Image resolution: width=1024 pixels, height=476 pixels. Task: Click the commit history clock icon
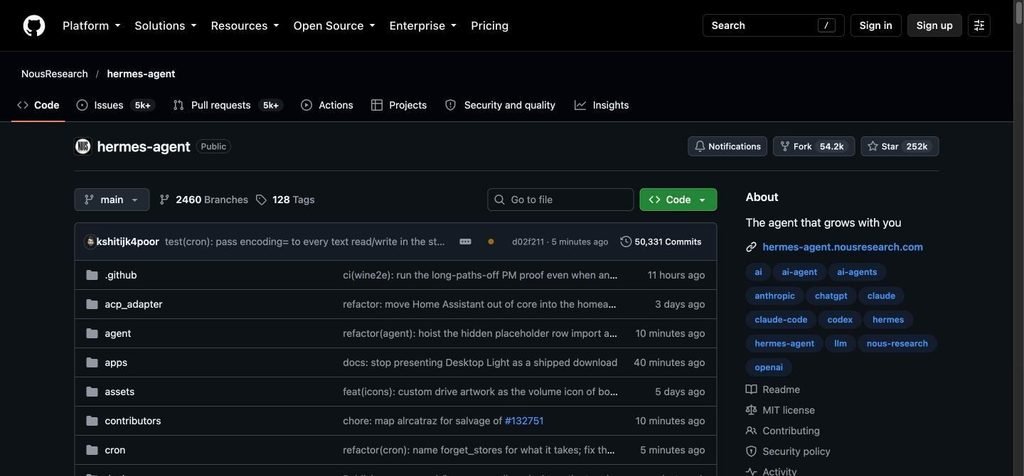coord(626,242)
